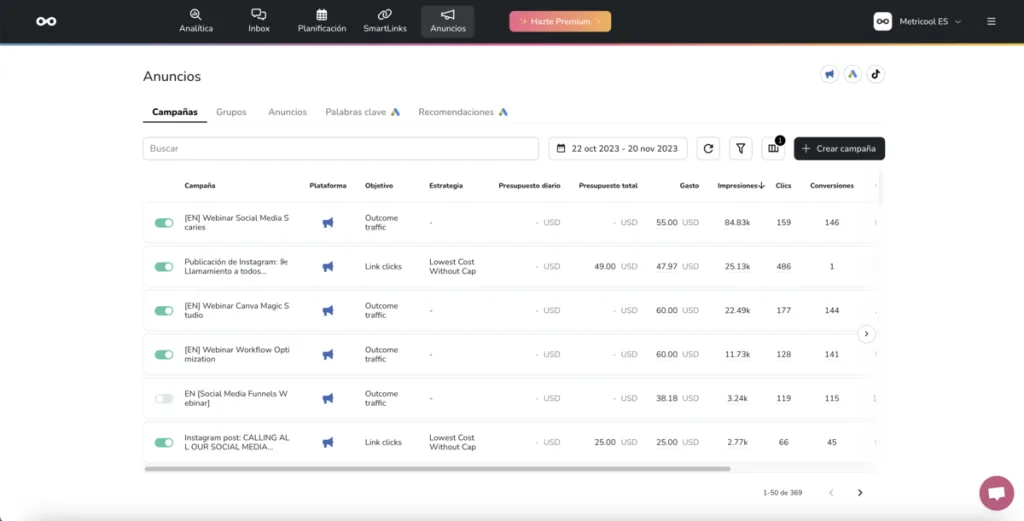Open the hamburger menu
This screenshot has height=521, width=1024.
(x=991, y=22)
